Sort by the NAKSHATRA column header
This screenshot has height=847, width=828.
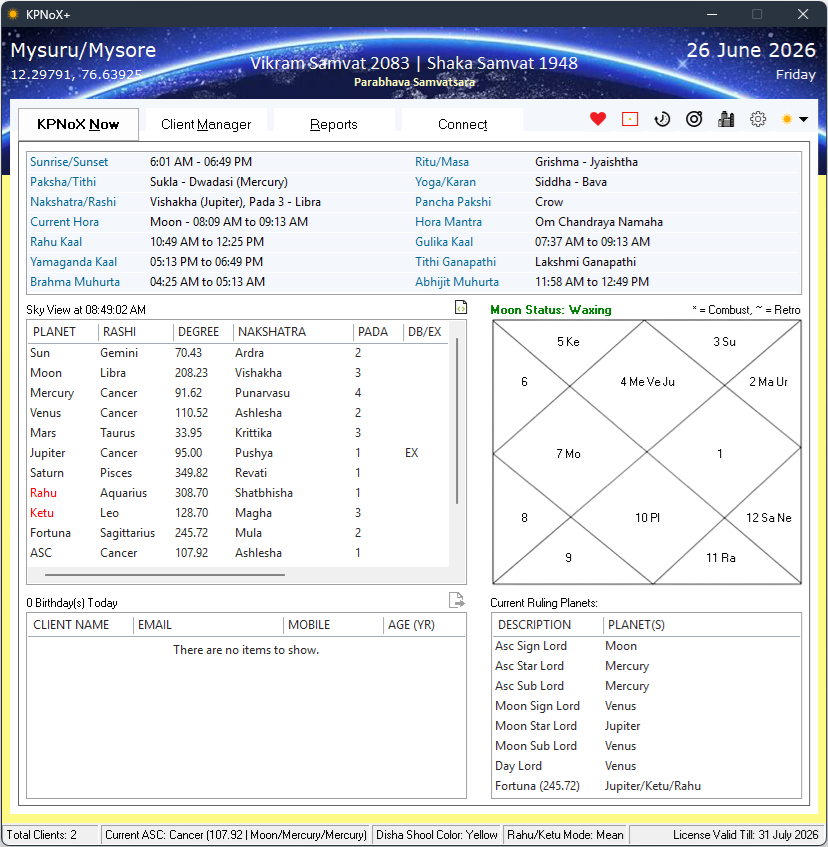pos(293,332)
